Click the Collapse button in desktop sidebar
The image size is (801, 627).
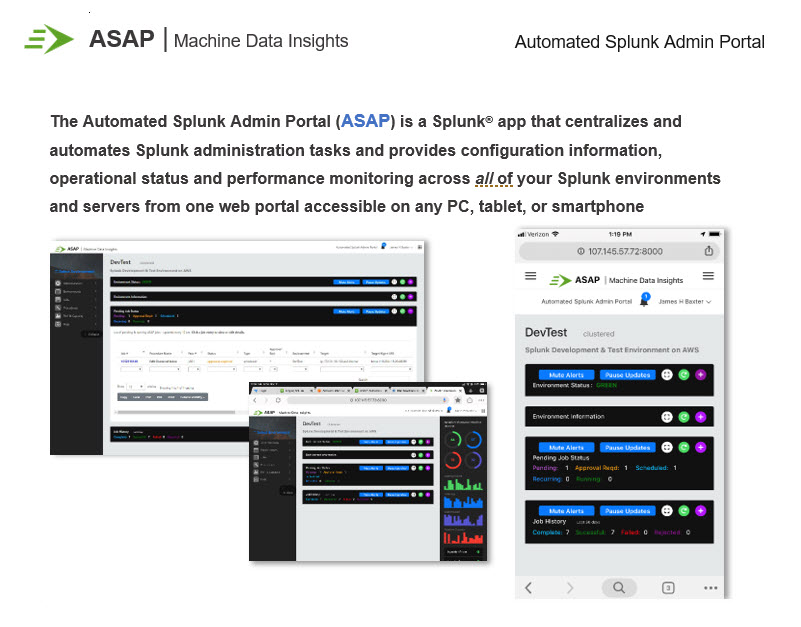pos(92,334)
